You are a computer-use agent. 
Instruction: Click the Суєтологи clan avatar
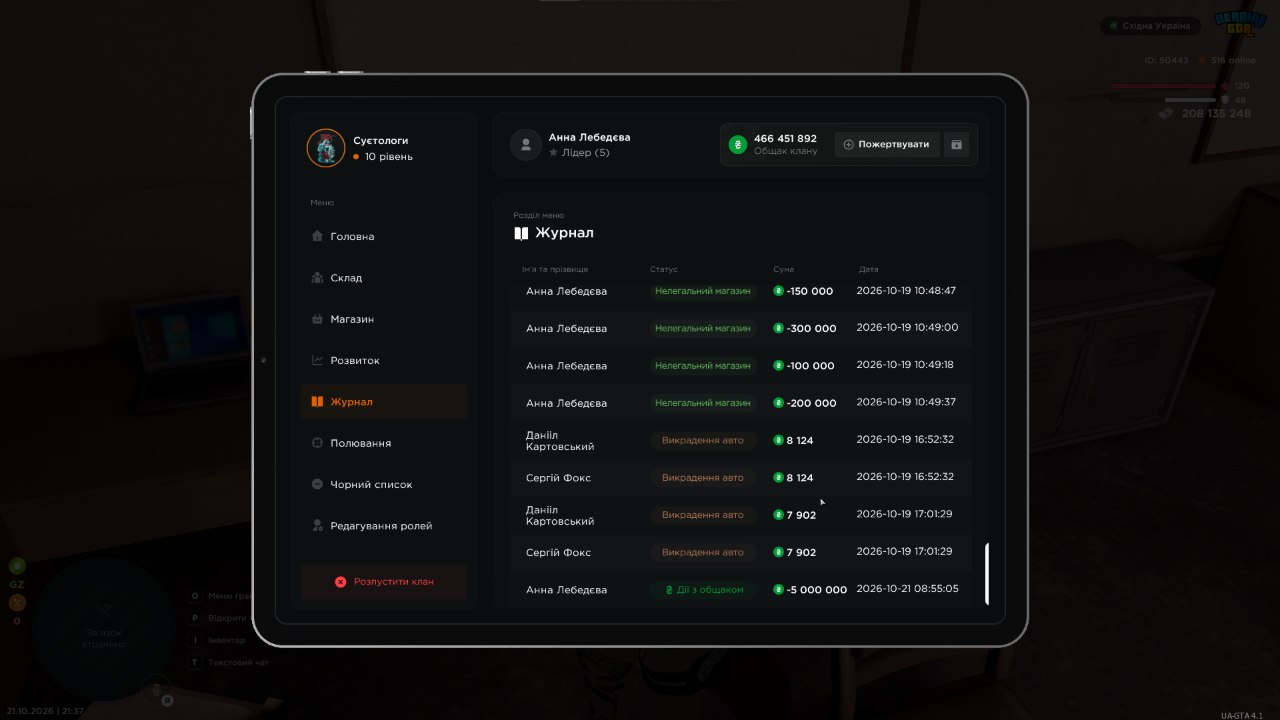[x=325, y=148]
